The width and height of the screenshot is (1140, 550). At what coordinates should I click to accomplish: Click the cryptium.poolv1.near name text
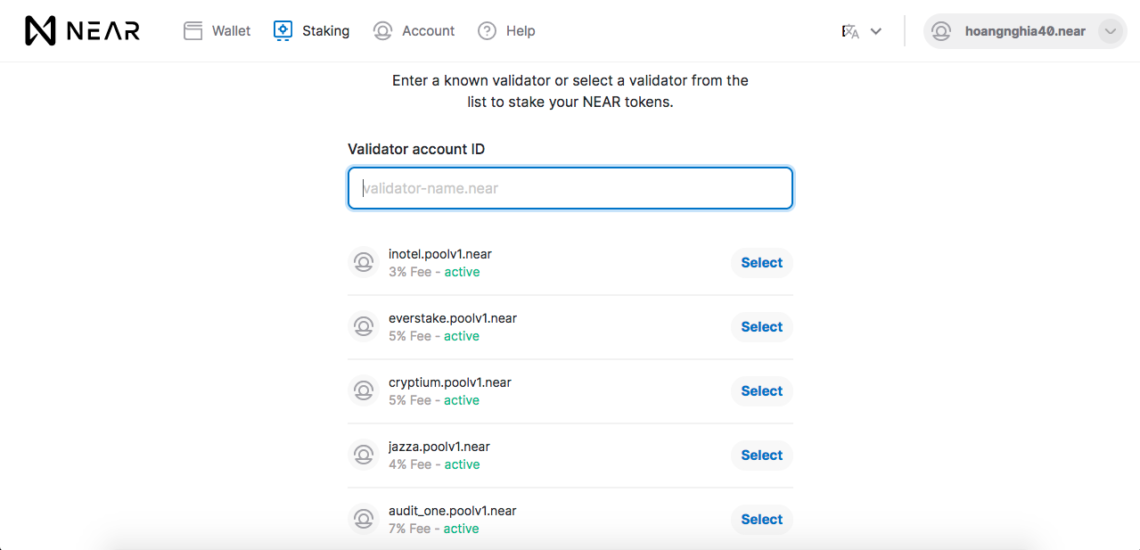pos(450,382)
